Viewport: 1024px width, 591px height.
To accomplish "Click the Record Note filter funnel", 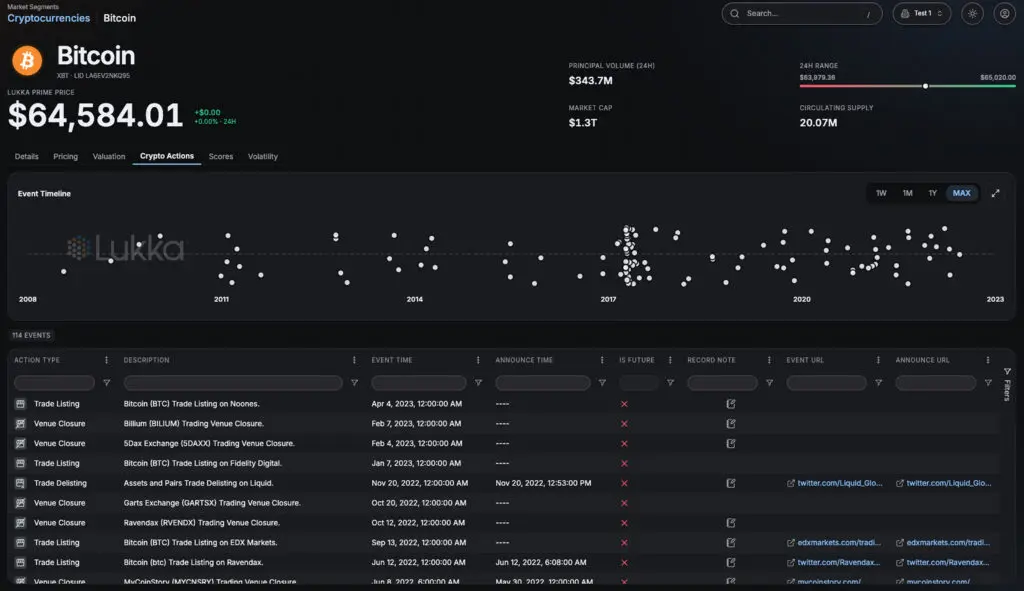I will 769,383.
